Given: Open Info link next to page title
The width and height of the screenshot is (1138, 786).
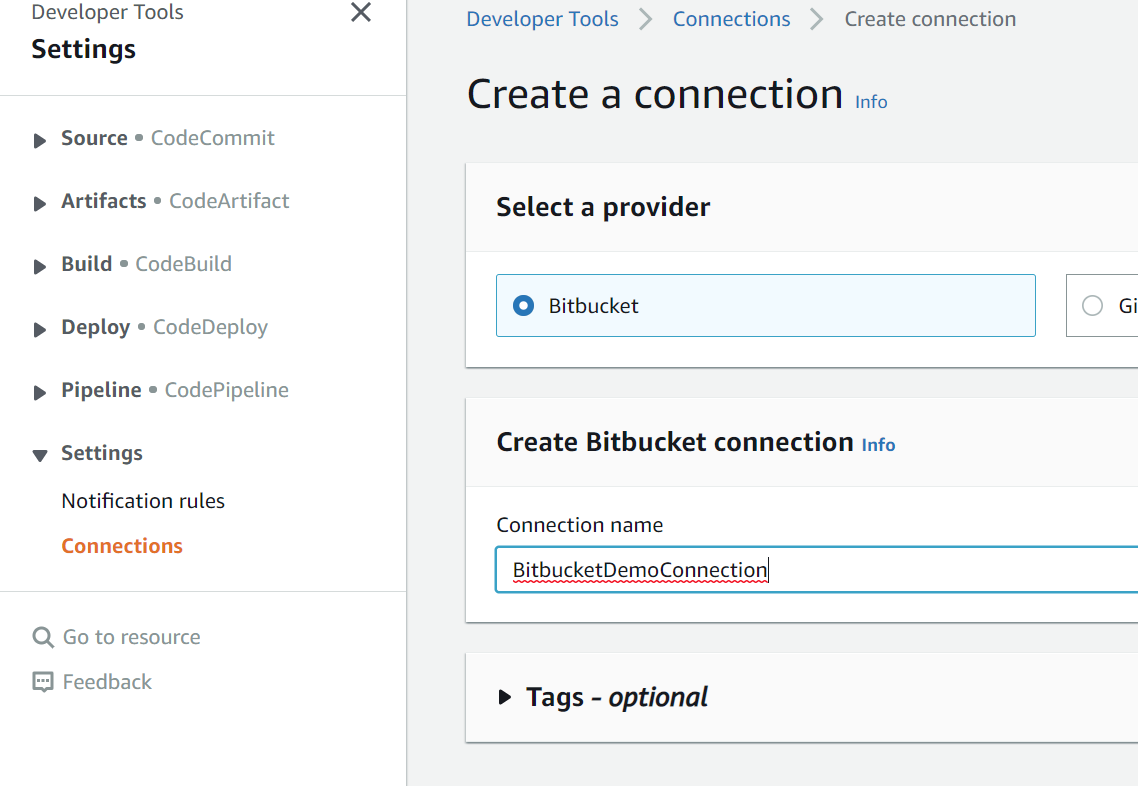Looking at the screenshot, I should click(x=871, y=102).
